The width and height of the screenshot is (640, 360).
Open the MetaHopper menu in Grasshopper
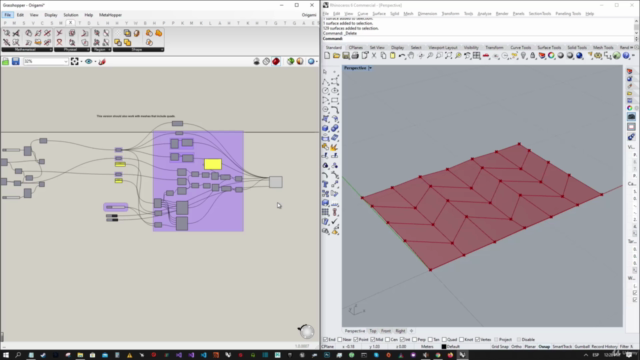pyautogui.click(x=110, y=15)
